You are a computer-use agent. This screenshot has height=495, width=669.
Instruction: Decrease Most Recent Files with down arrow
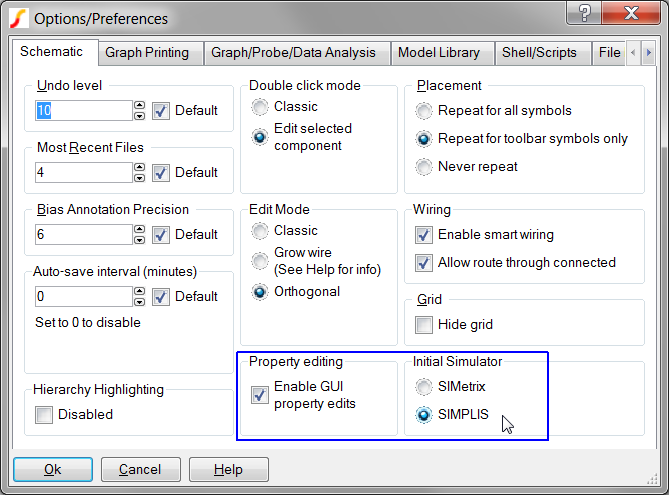pos(139,178)
